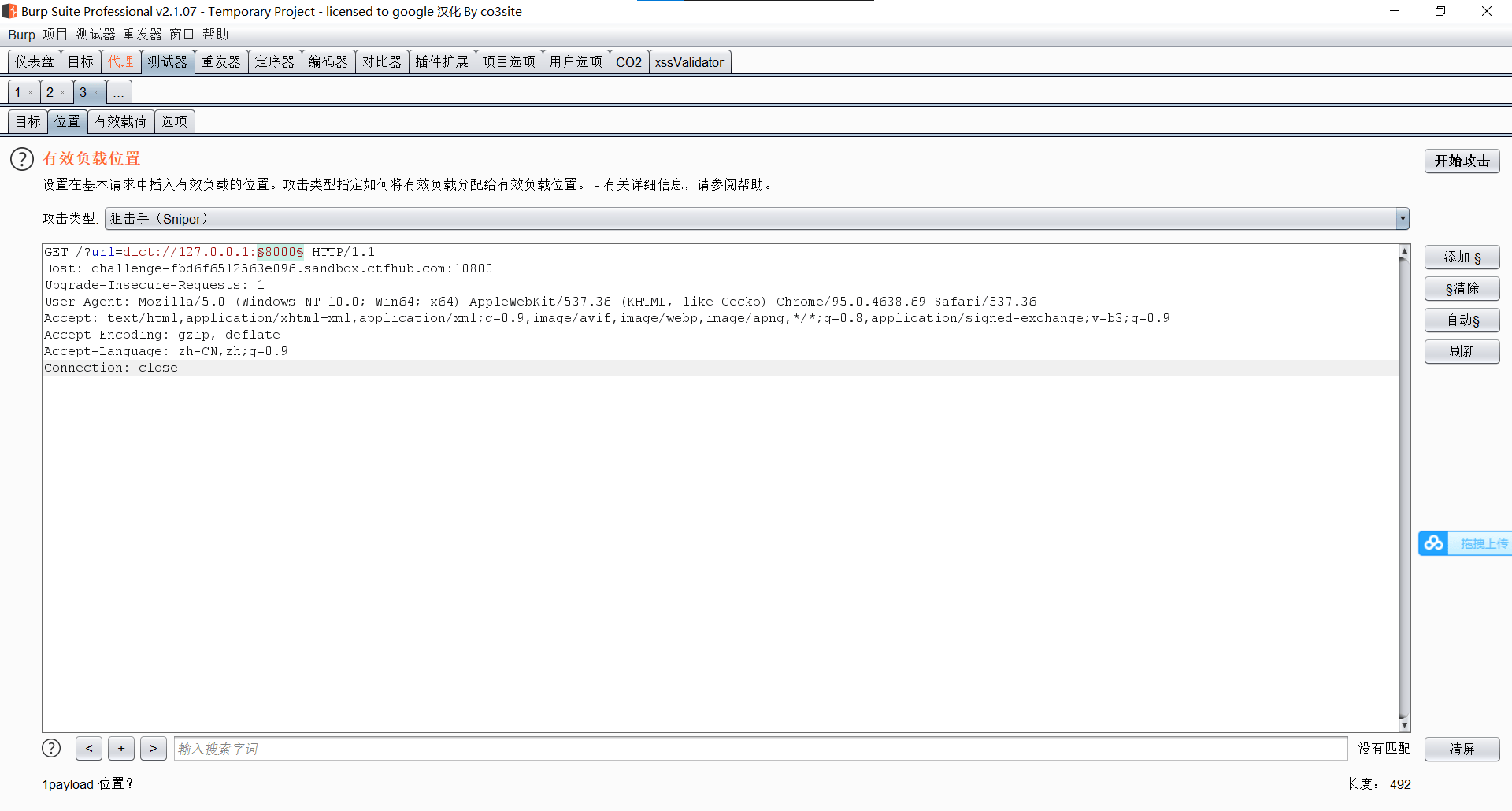Open the 窗口 menu

180,34
